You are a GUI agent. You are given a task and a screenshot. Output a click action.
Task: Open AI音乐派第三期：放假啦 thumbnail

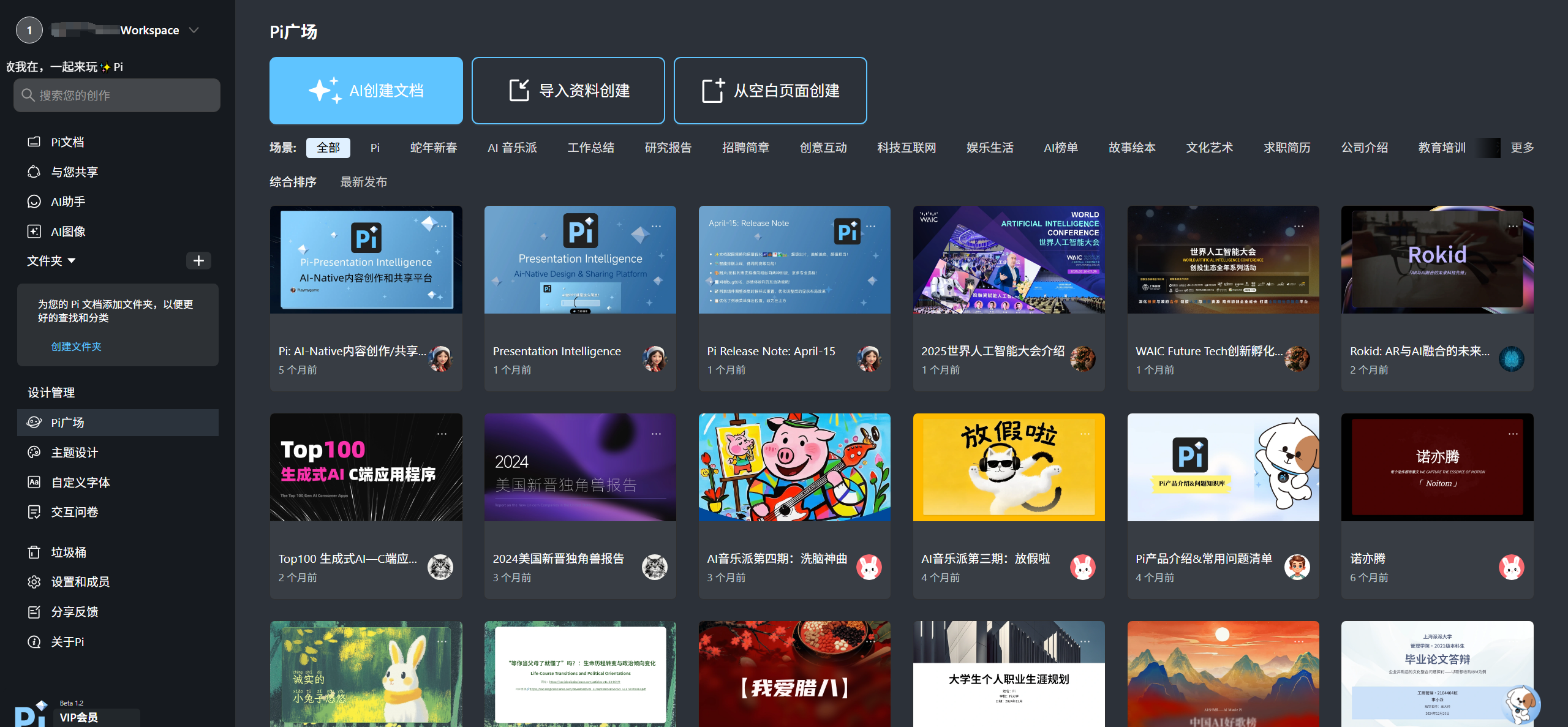pos(1009,467)
